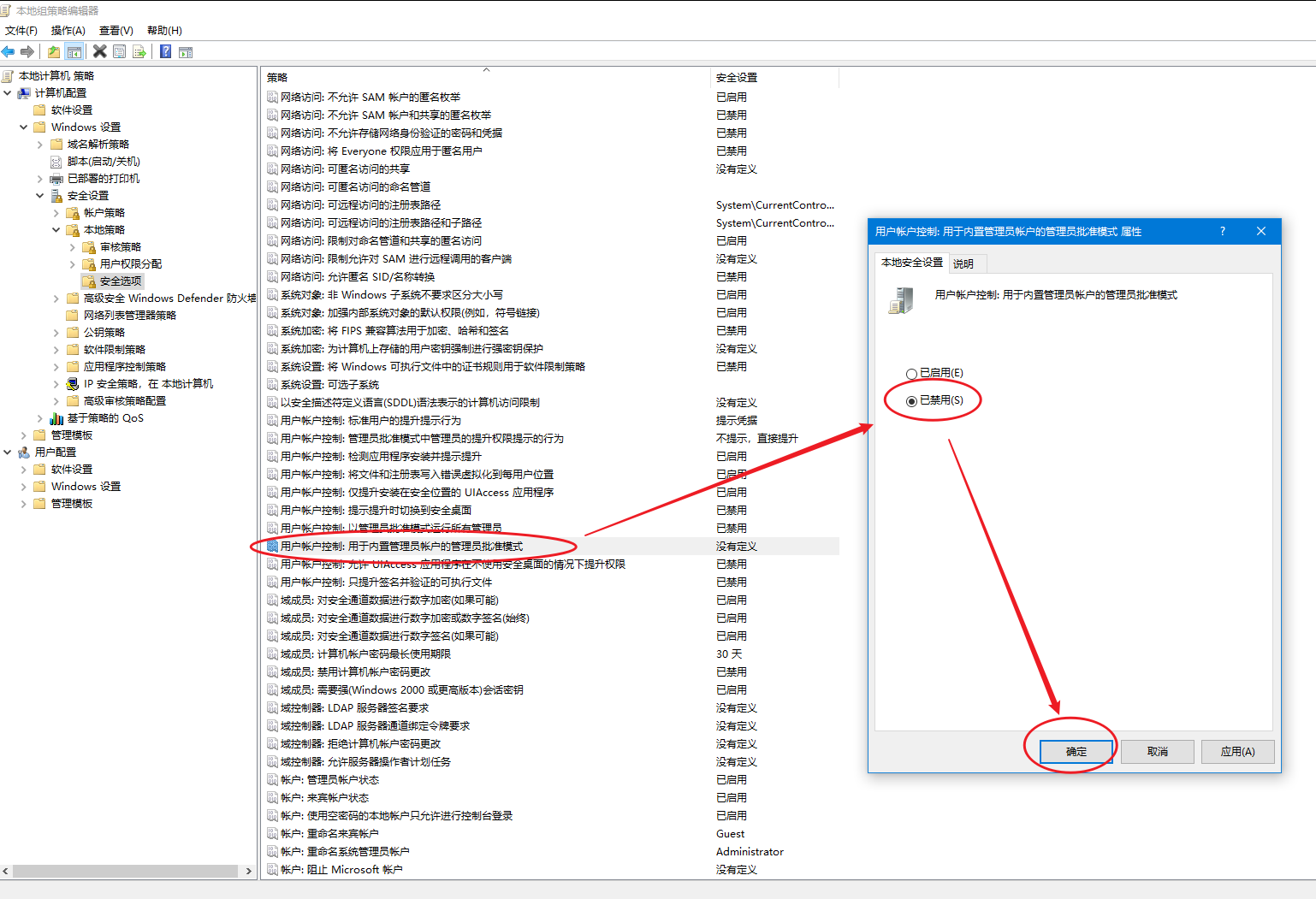Toggle the Show/Hide action pane icon
The width and height of the screenshot is (1316, 899).
(x=186, y=51)
